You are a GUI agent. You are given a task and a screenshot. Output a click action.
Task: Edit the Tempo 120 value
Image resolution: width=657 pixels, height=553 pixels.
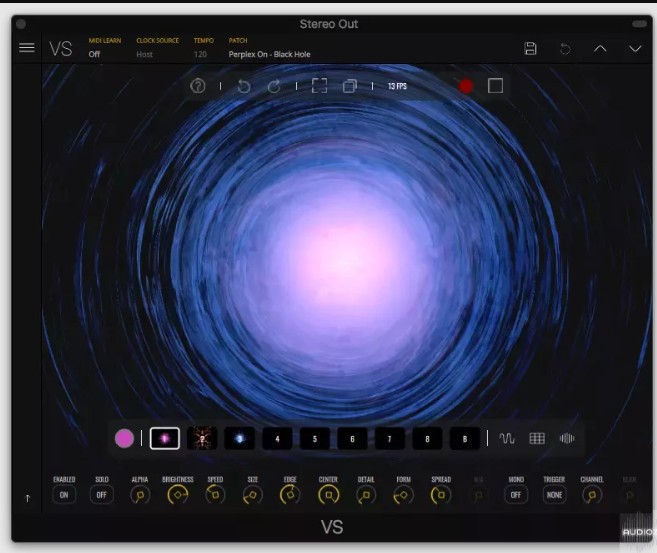coord(200,54)
